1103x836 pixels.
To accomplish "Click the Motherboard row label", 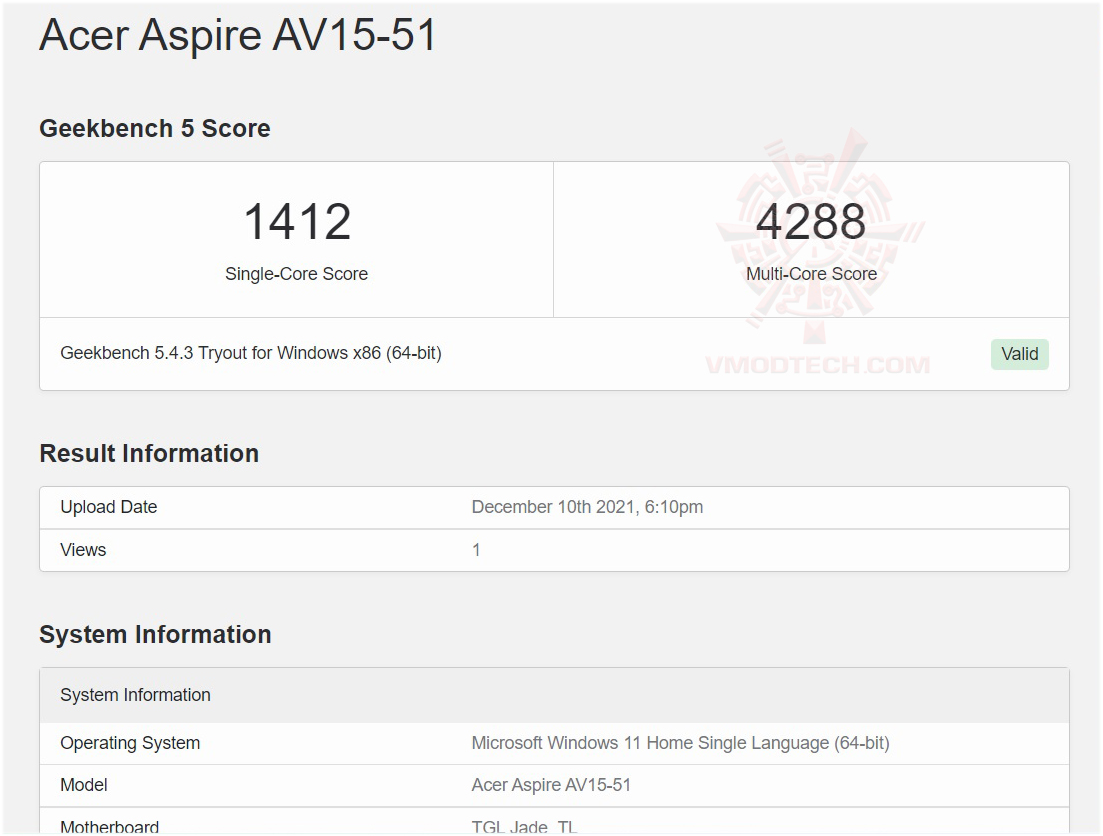I will (110, 826).
